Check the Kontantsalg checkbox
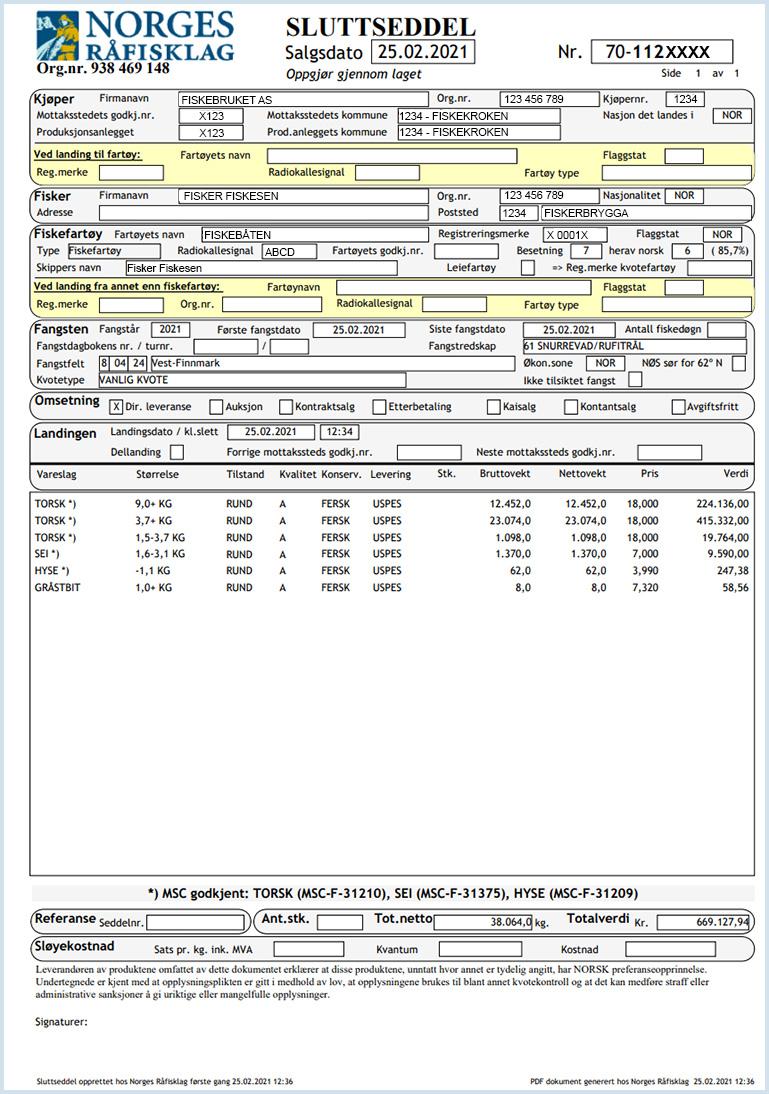 571,407
